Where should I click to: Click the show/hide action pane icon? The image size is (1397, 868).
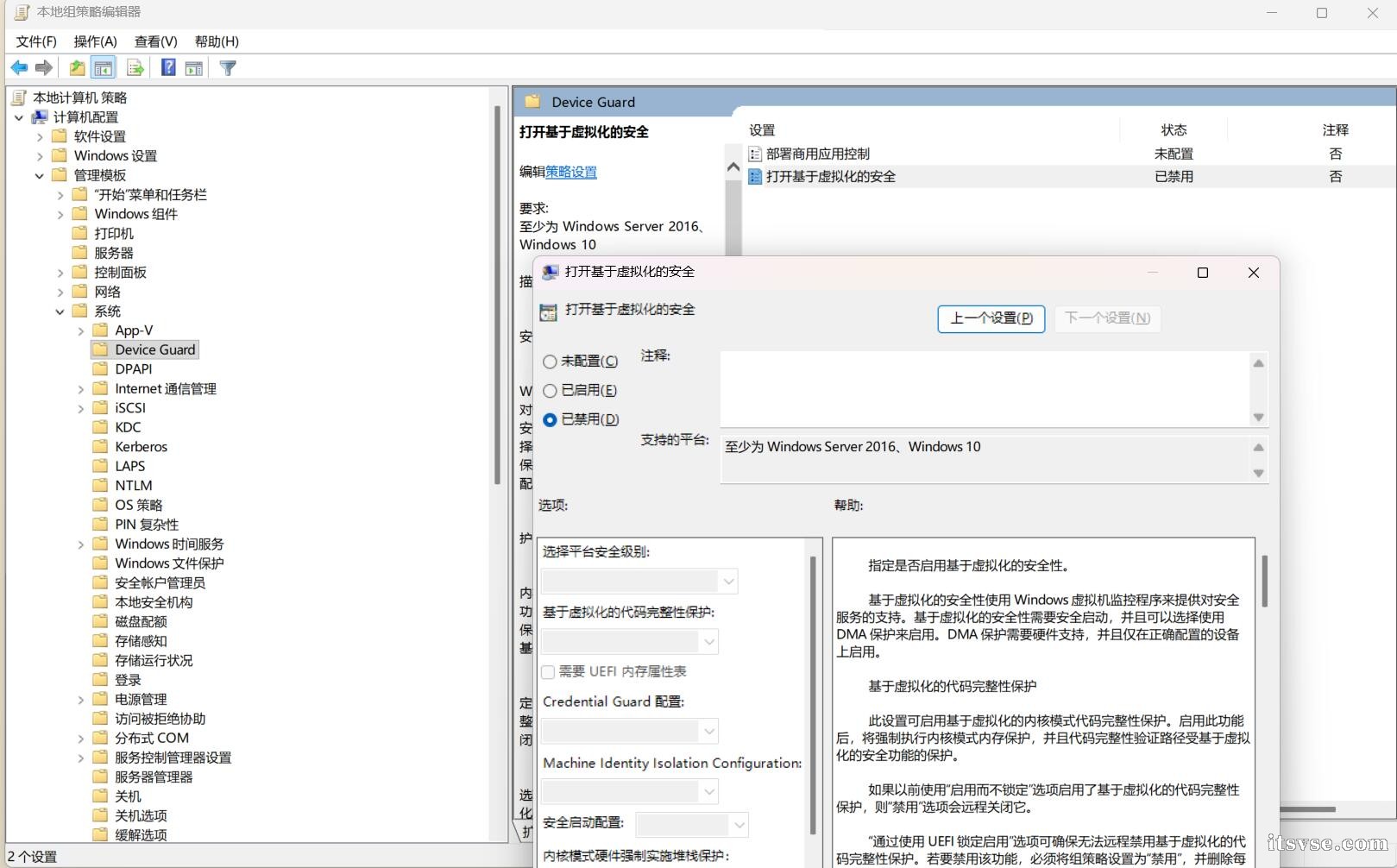click(x=194, y=68)
